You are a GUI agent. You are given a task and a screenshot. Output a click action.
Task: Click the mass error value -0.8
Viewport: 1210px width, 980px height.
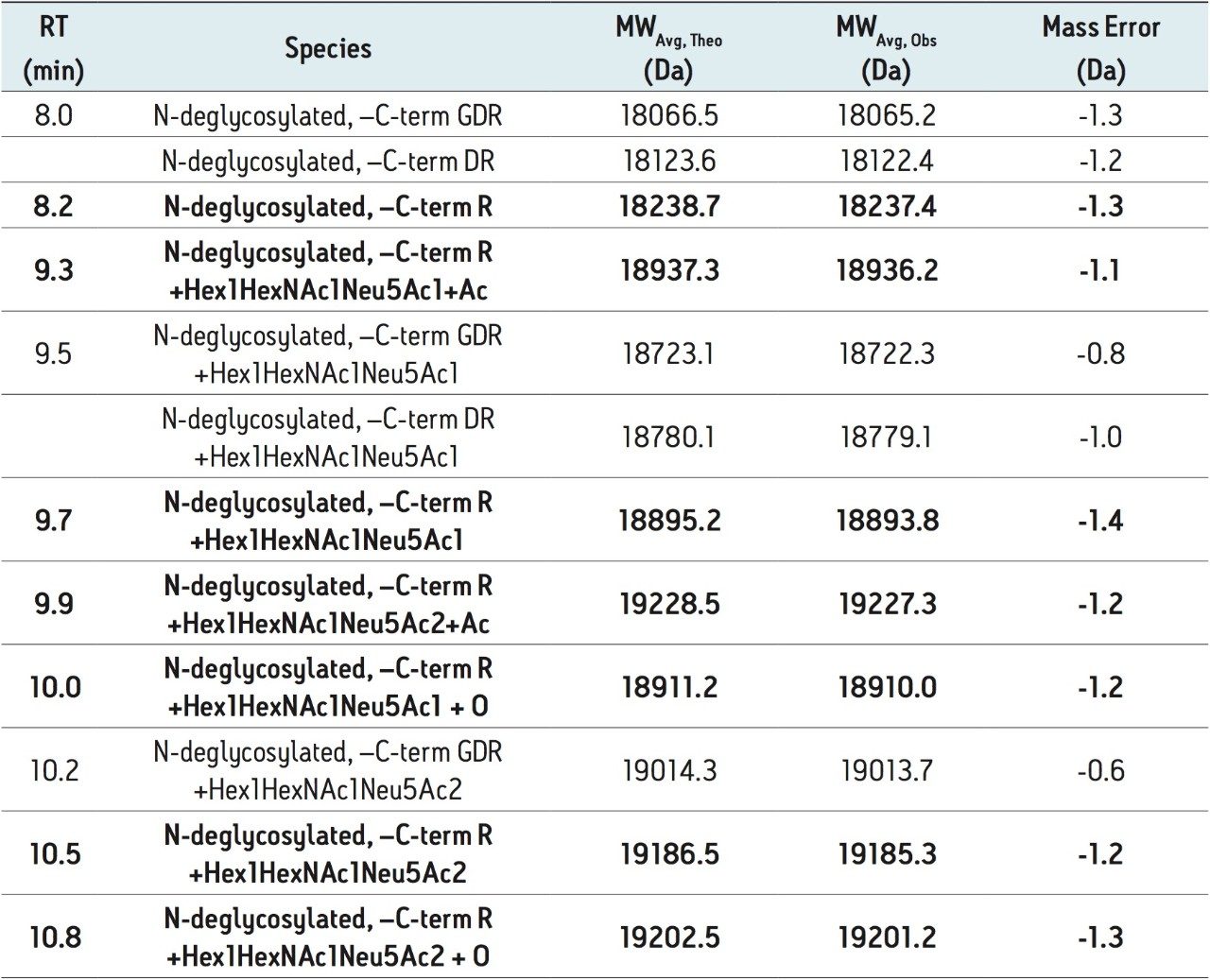coord(1100,353)
